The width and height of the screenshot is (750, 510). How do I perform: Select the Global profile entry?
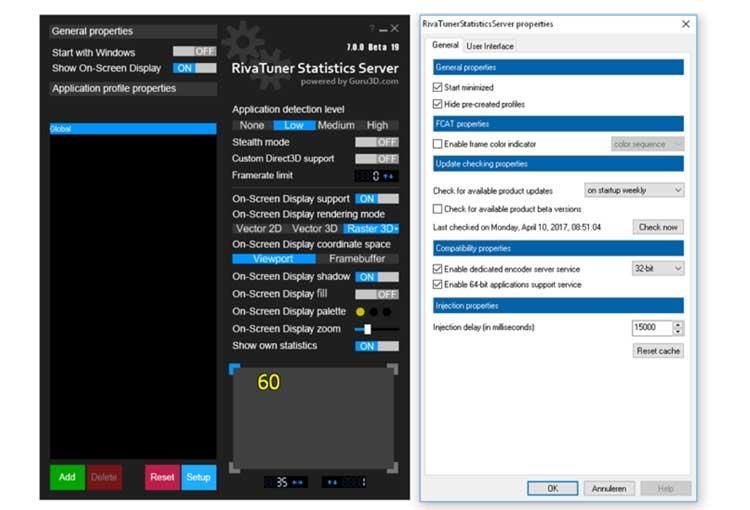click(x=133, y=129)
